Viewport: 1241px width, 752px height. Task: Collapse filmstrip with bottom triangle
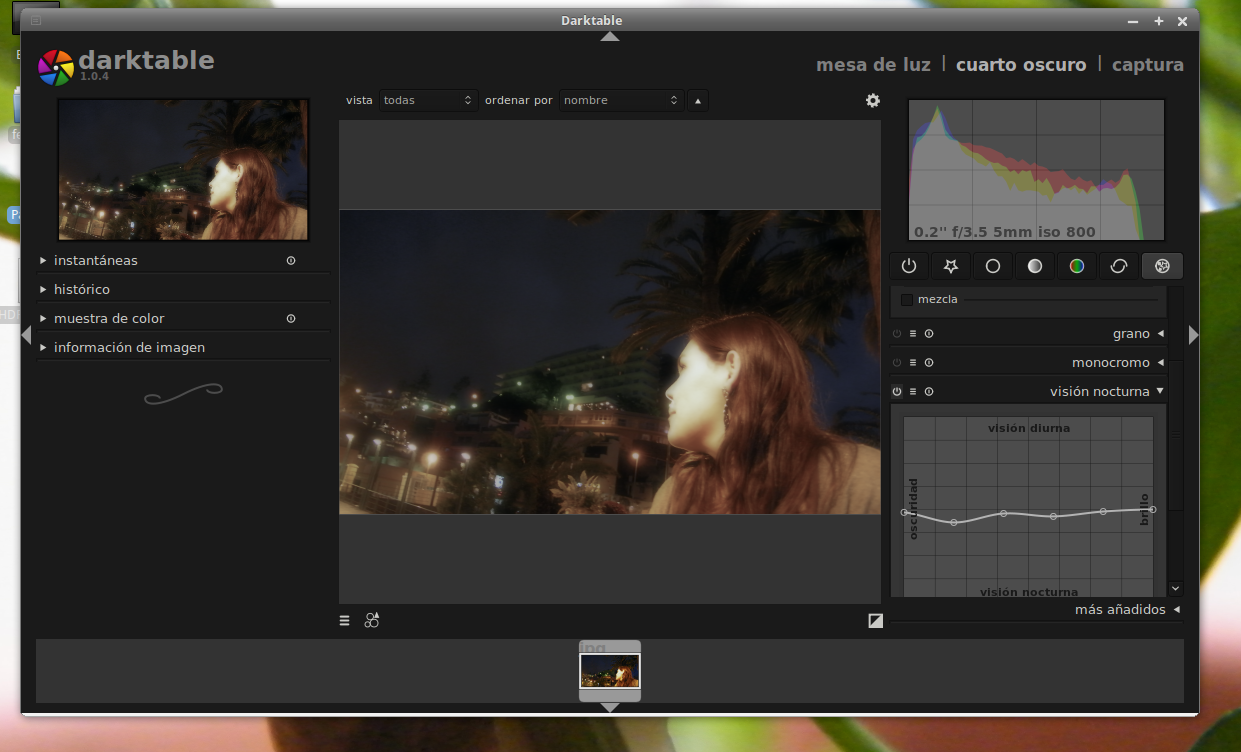click(610, 707)
